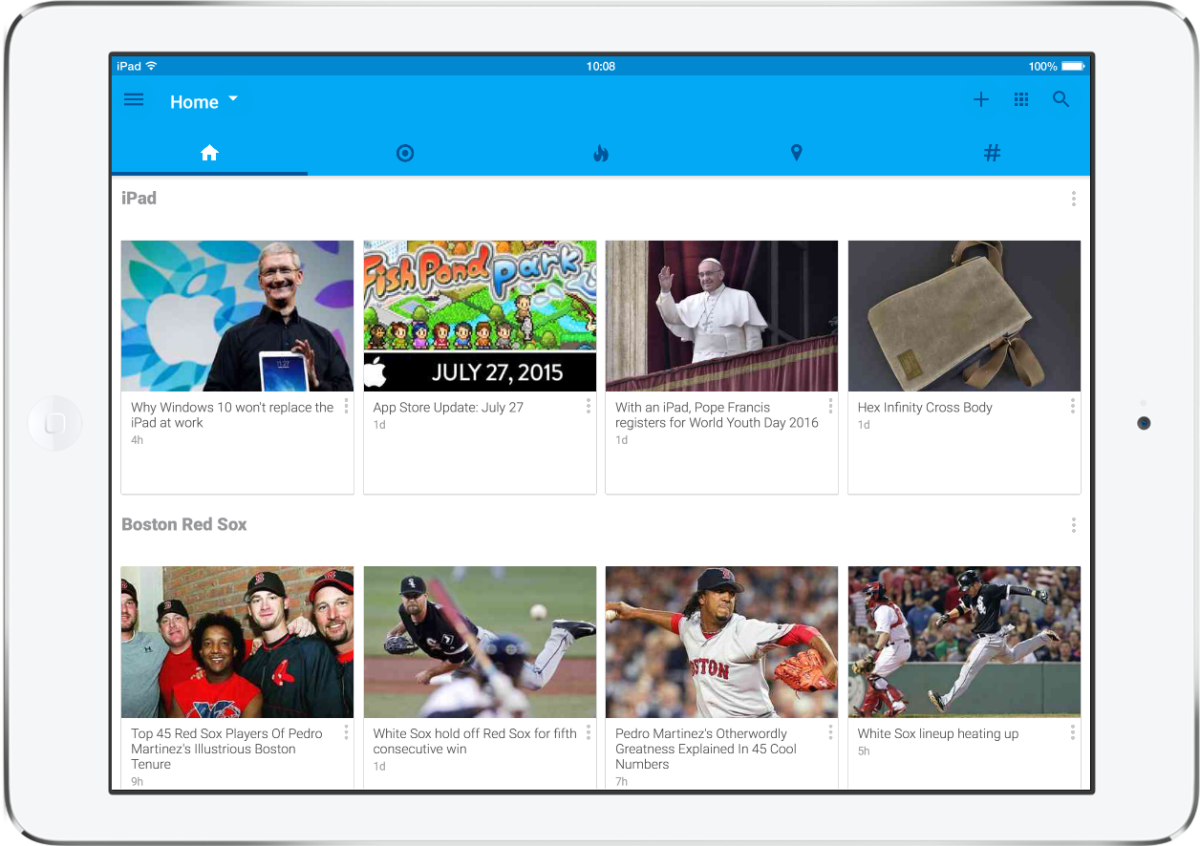Open the grid view icon

(x=1021, y=100)
